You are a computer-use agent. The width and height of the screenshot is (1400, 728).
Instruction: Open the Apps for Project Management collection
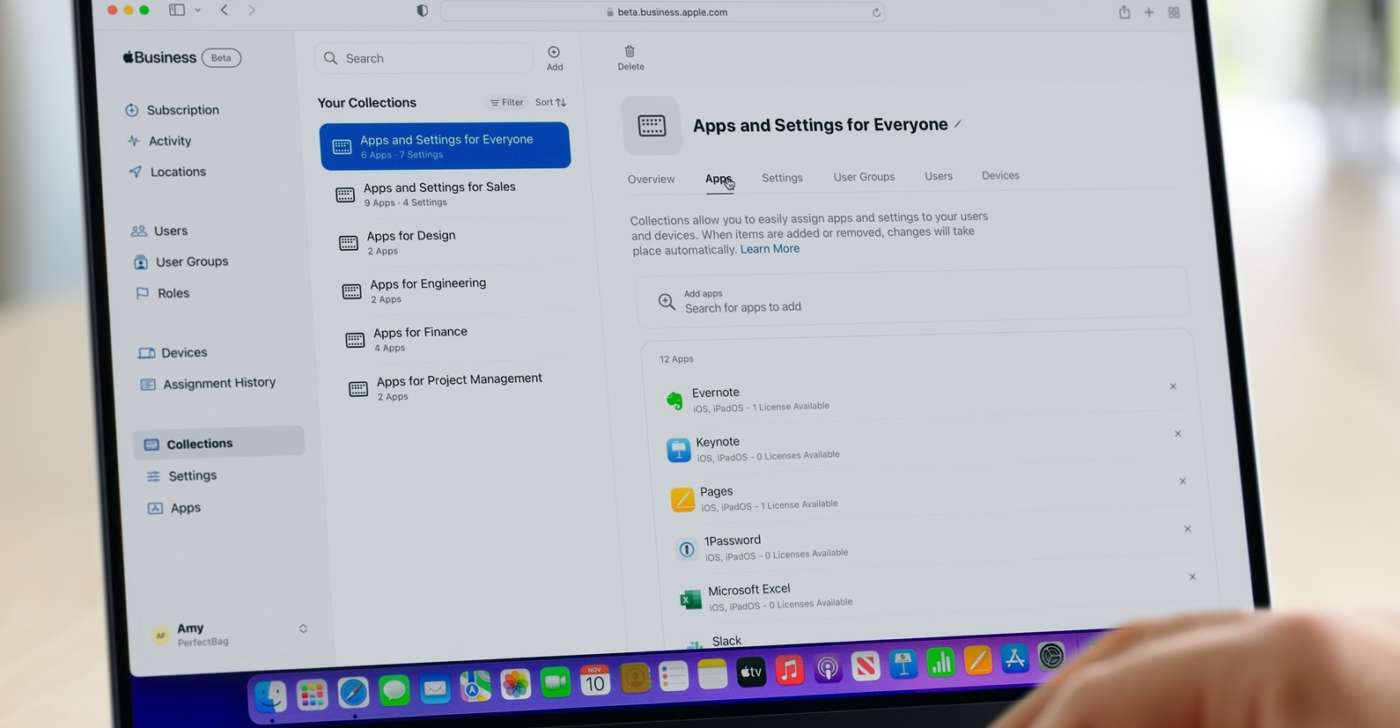(463, 387)
